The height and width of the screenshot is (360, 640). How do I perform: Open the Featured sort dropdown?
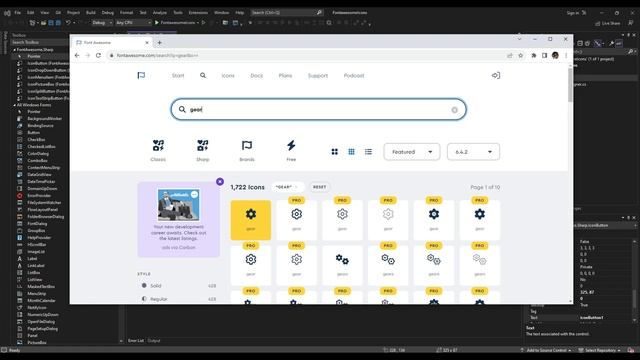click(x=412, y=152)
